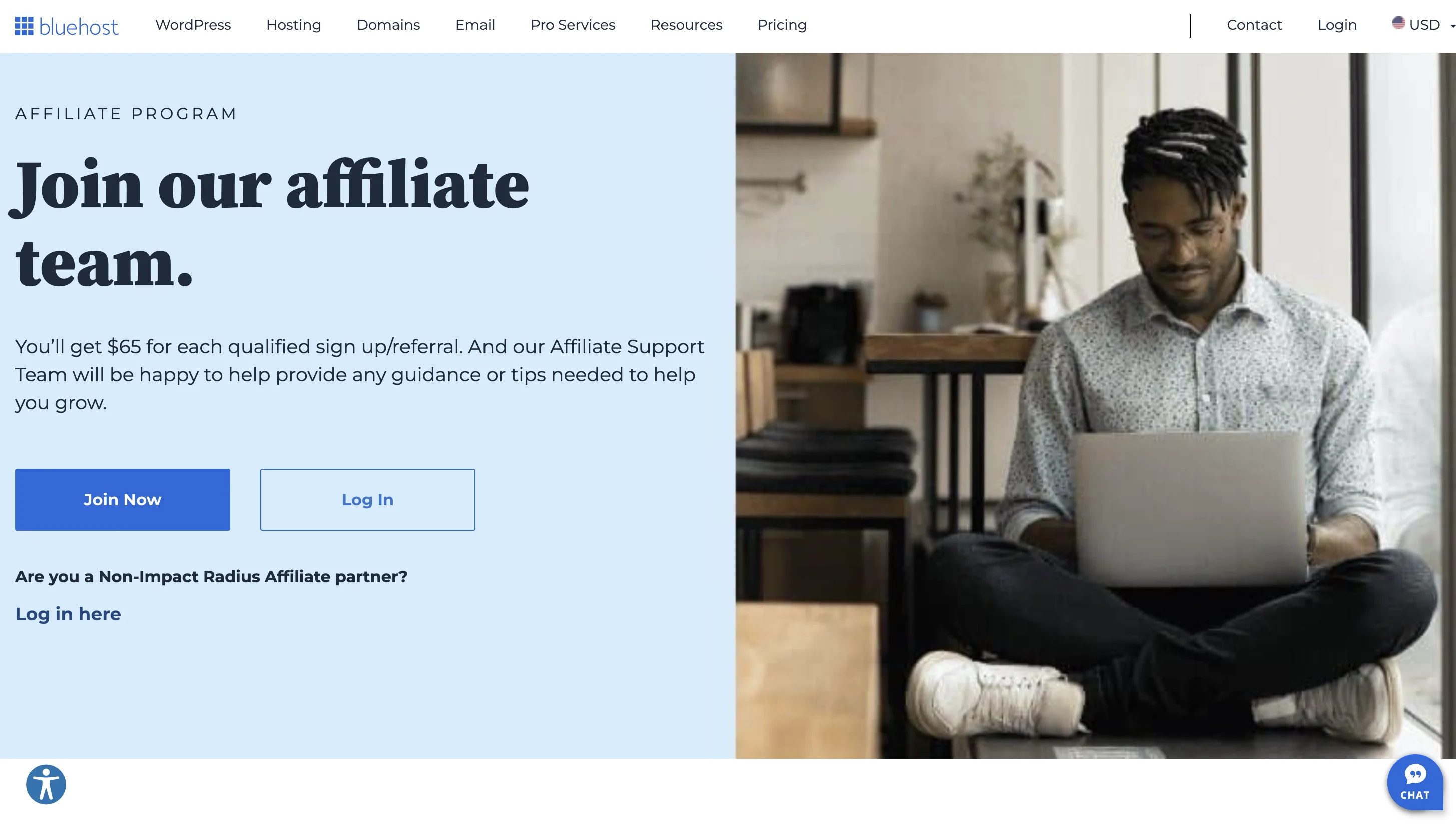The image size is (1456, 824).
Task: Open the Hosting menu
Action: (294, 25)
